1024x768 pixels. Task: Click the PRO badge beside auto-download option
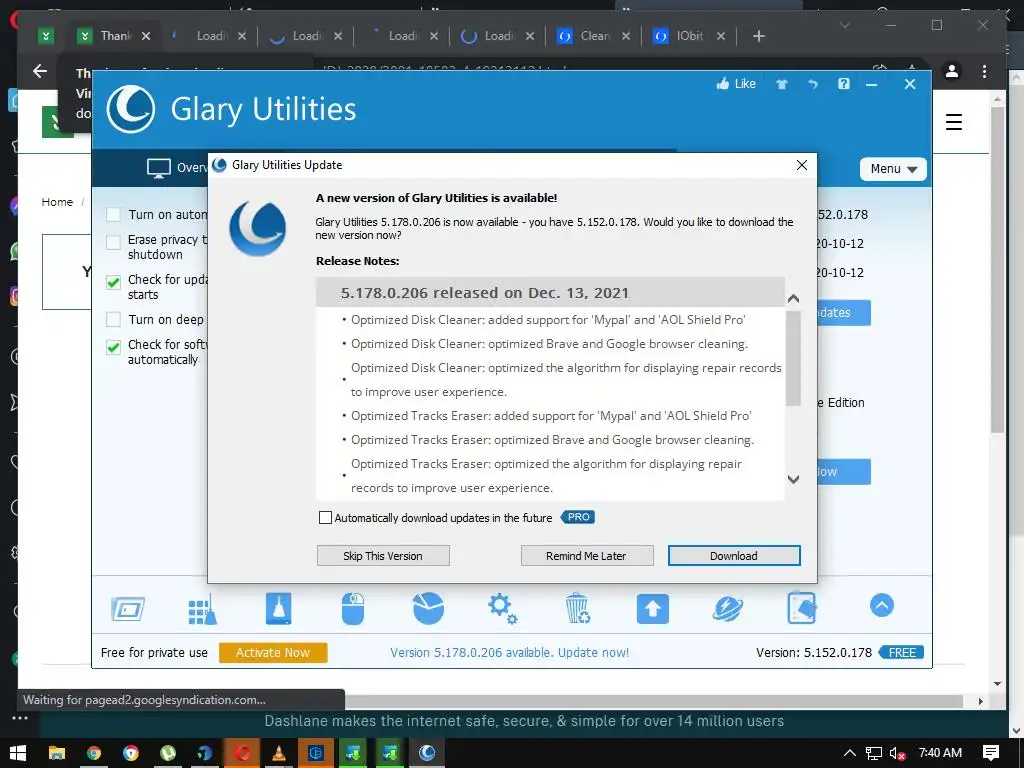pyautogui.click(x=578, y=517)
